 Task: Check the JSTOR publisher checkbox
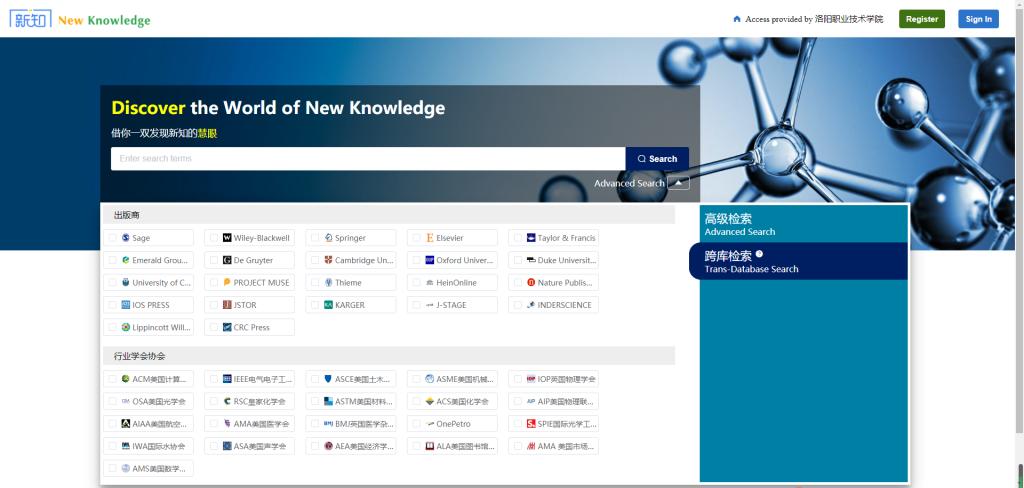pyautogui.click(x=214, y=305)
